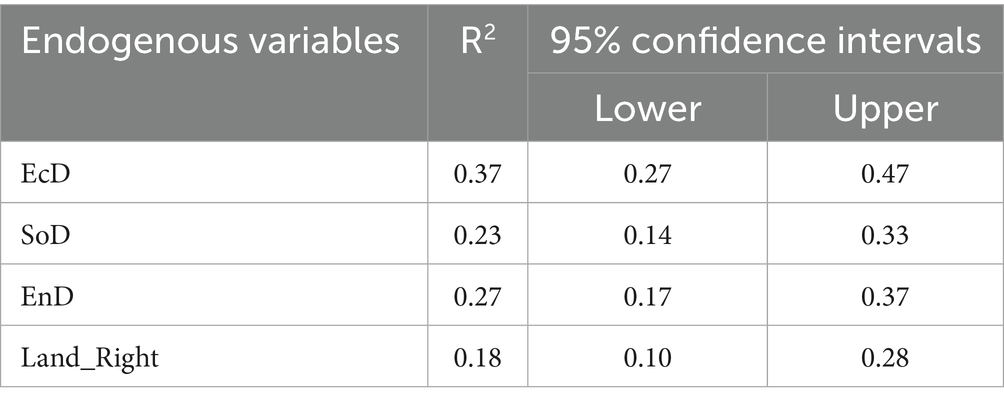Click the 0.10 lower bound cell
Viewport: 1004px width, 405px height.
(x=646, y=358)
